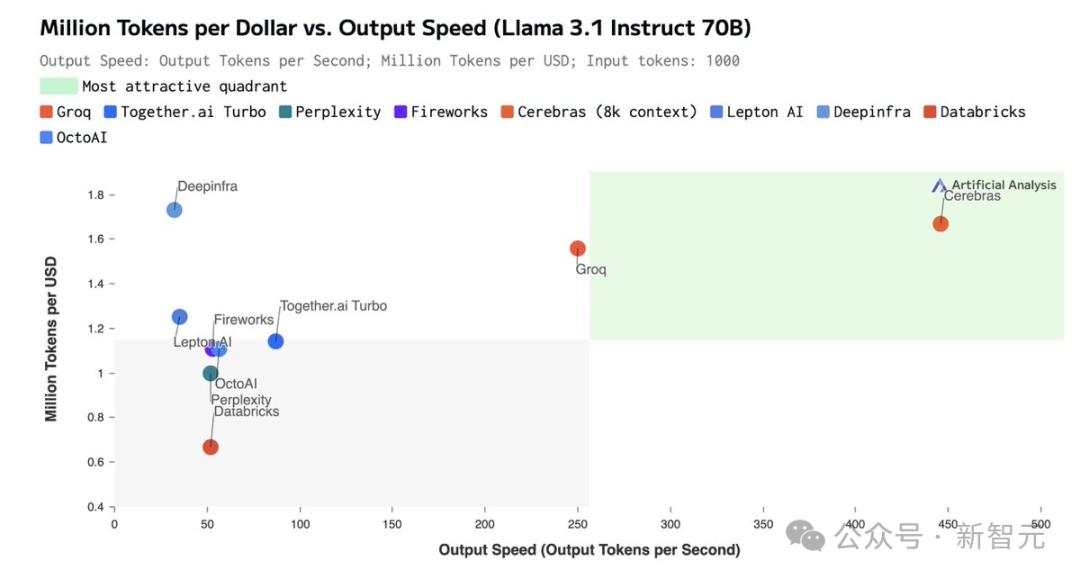This screenshot has width=1080, height=579.
Task: Select the Deepinfra data point
Action: tap(174, 209)
